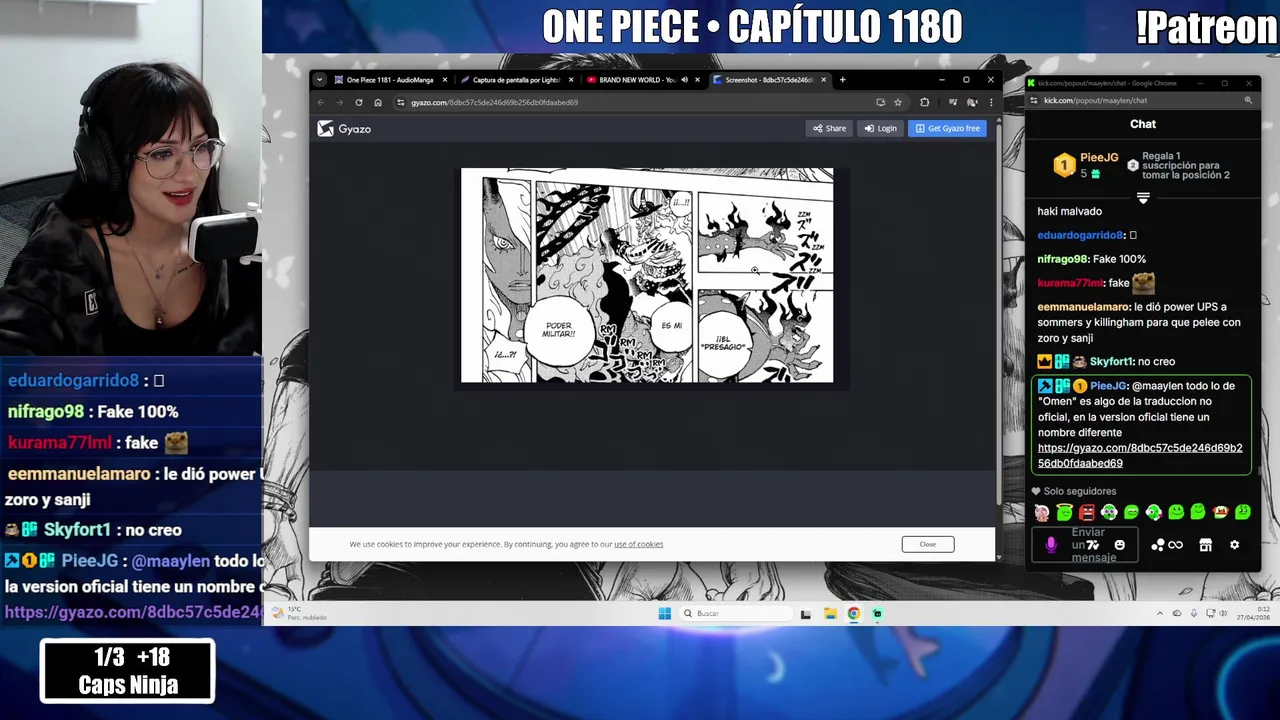Image resolution: width=1280 pixels, height=720 pixels.
Task: Click the install/cast icon in address bar
Action: click(880, 102)
